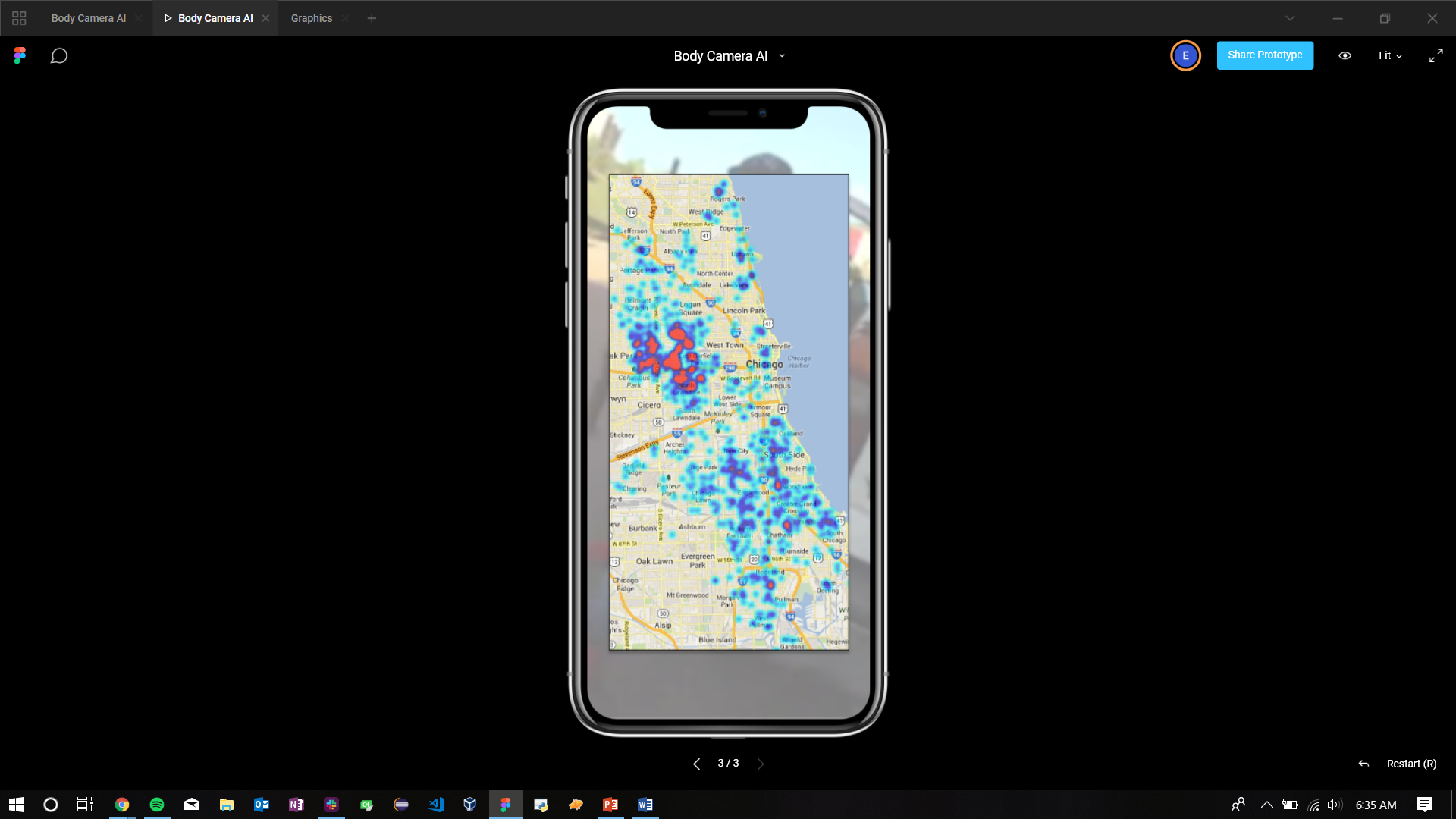The width and height of the screenshot is (1456, 819).
Task: Close the active Body Camera AI tab
Action: click(265, 18)
